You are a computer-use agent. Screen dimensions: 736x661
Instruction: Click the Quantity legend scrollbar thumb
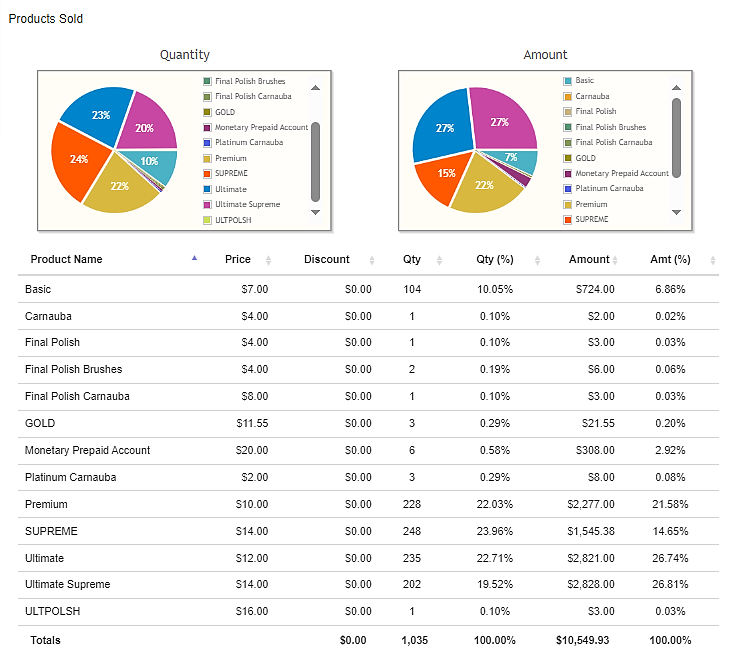pos(315,162)
